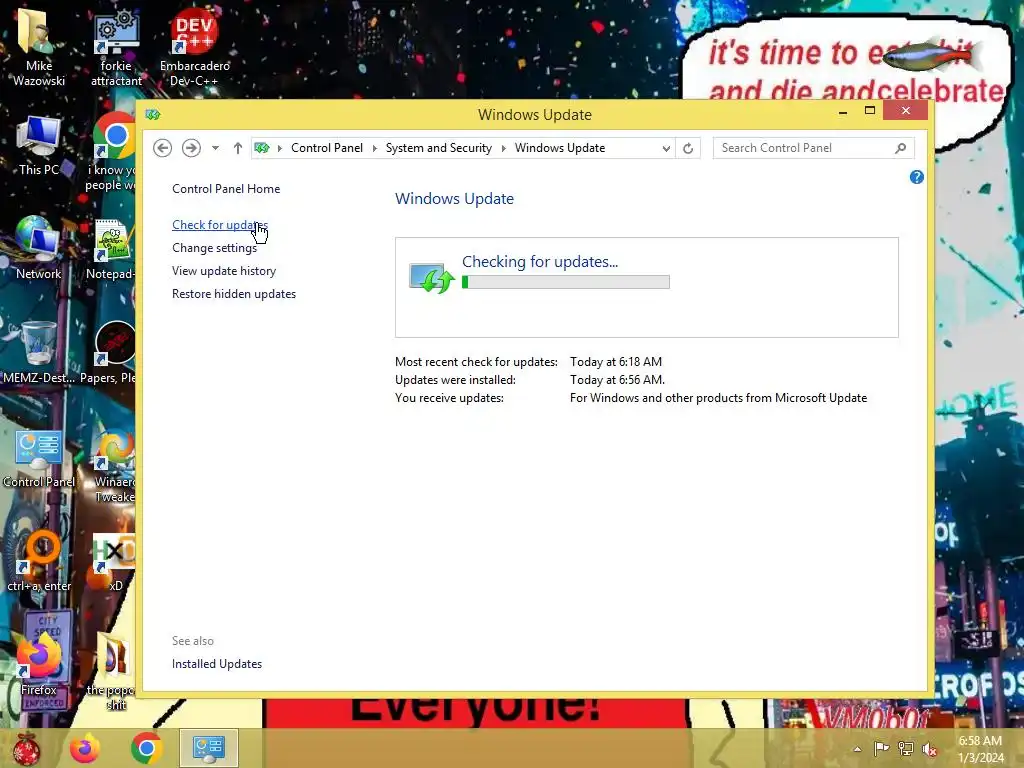The image size is (1024, 768).
Task: Open Control Panel Home link
Action: pos(226,189)
